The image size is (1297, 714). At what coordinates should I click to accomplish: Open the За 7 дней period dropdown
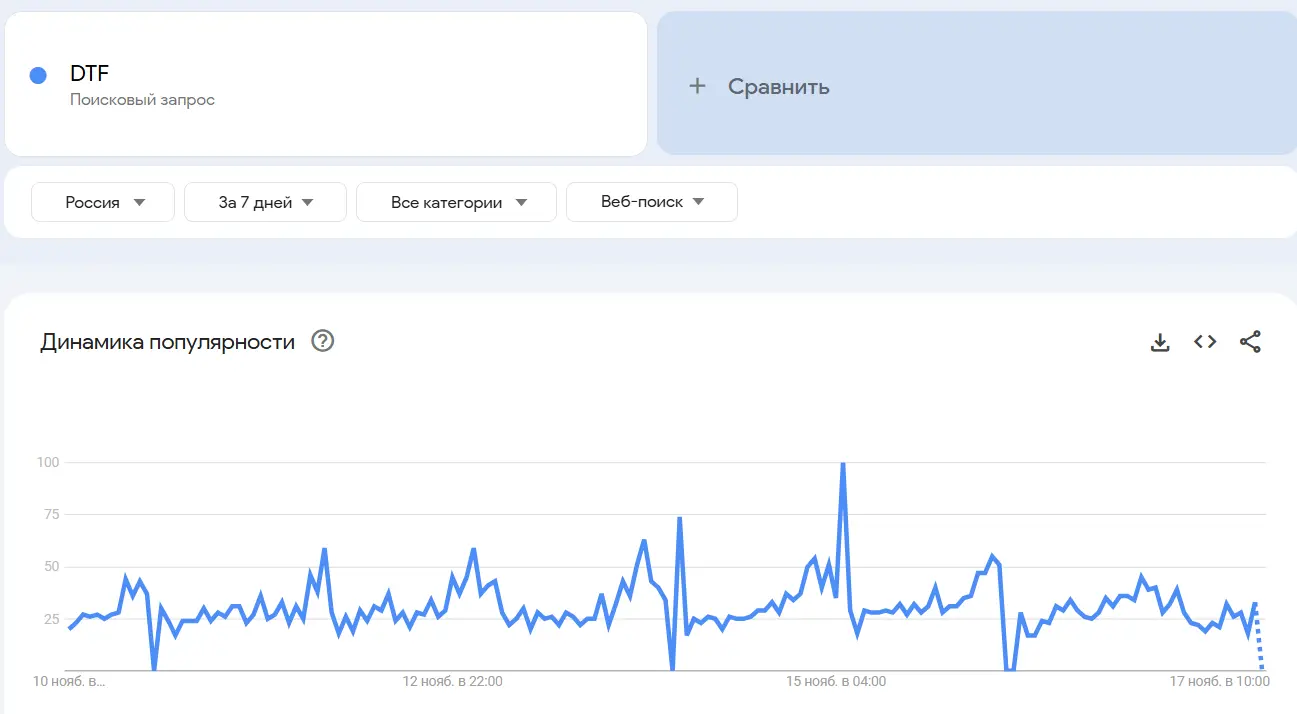point(265,202)
